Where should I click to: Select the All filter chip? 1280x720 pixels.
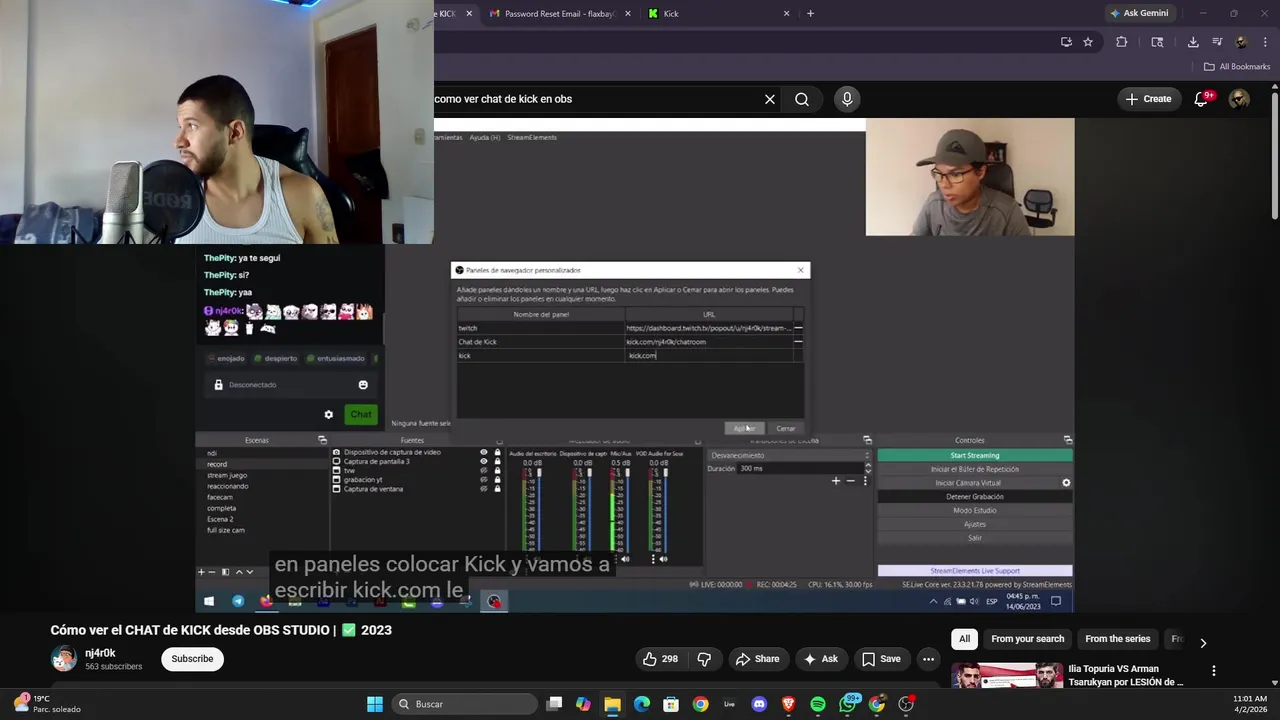click(964, 639)
